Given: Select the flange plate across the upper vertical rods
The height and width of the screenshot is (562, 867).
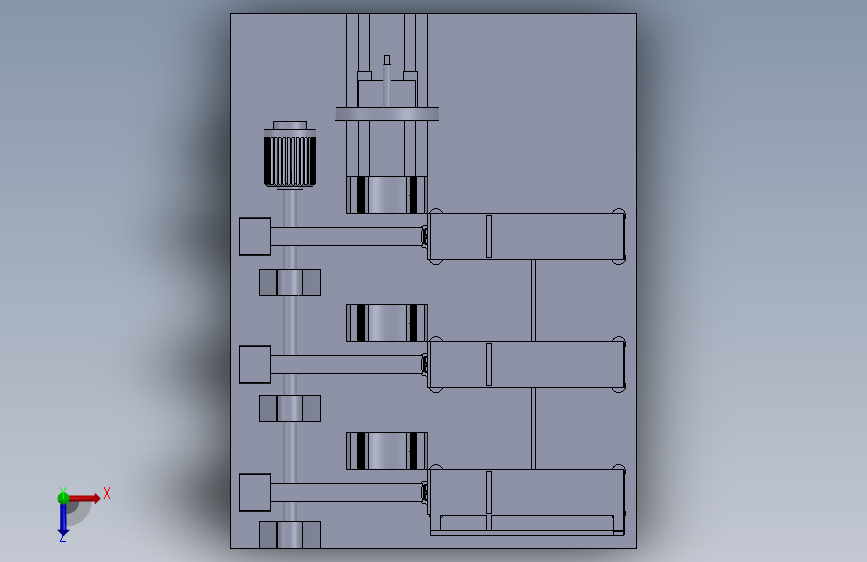Looking at the screenshot, I should [387, 114].
